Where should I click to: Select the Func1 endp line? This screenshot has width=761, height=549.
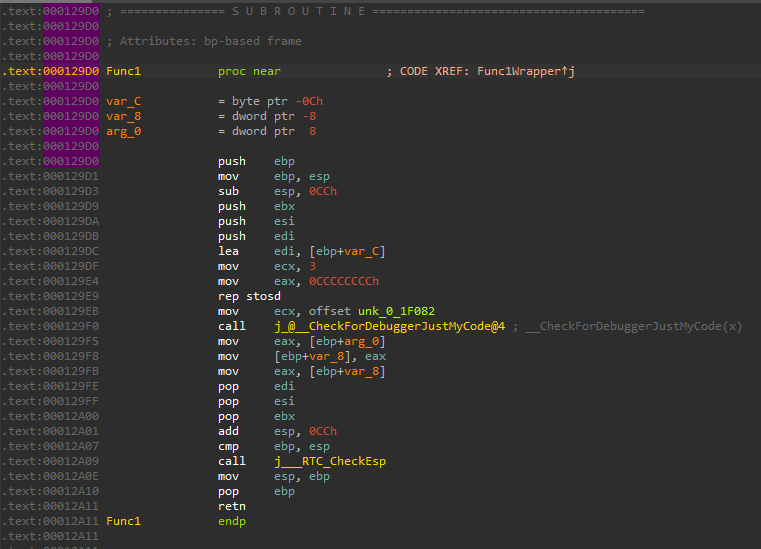[x=124, y=522]
